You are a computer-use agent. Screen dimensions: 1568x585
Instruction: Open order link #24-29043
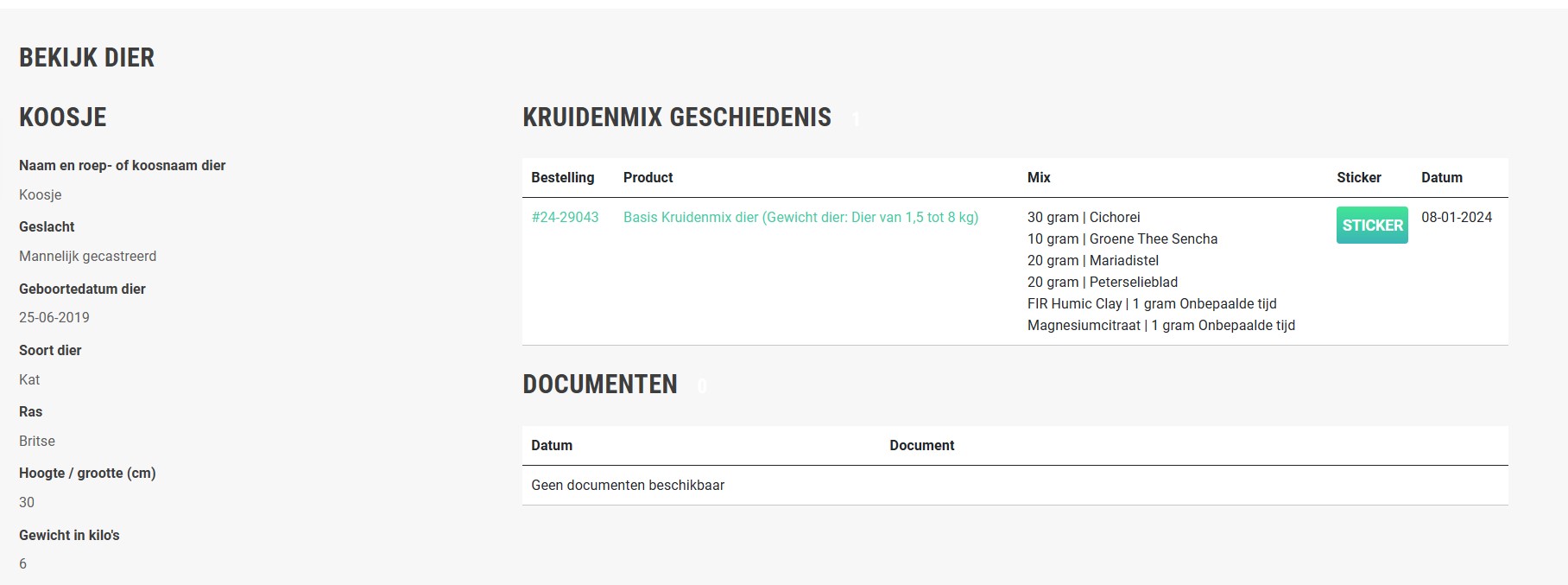click(x=565, y=218)
